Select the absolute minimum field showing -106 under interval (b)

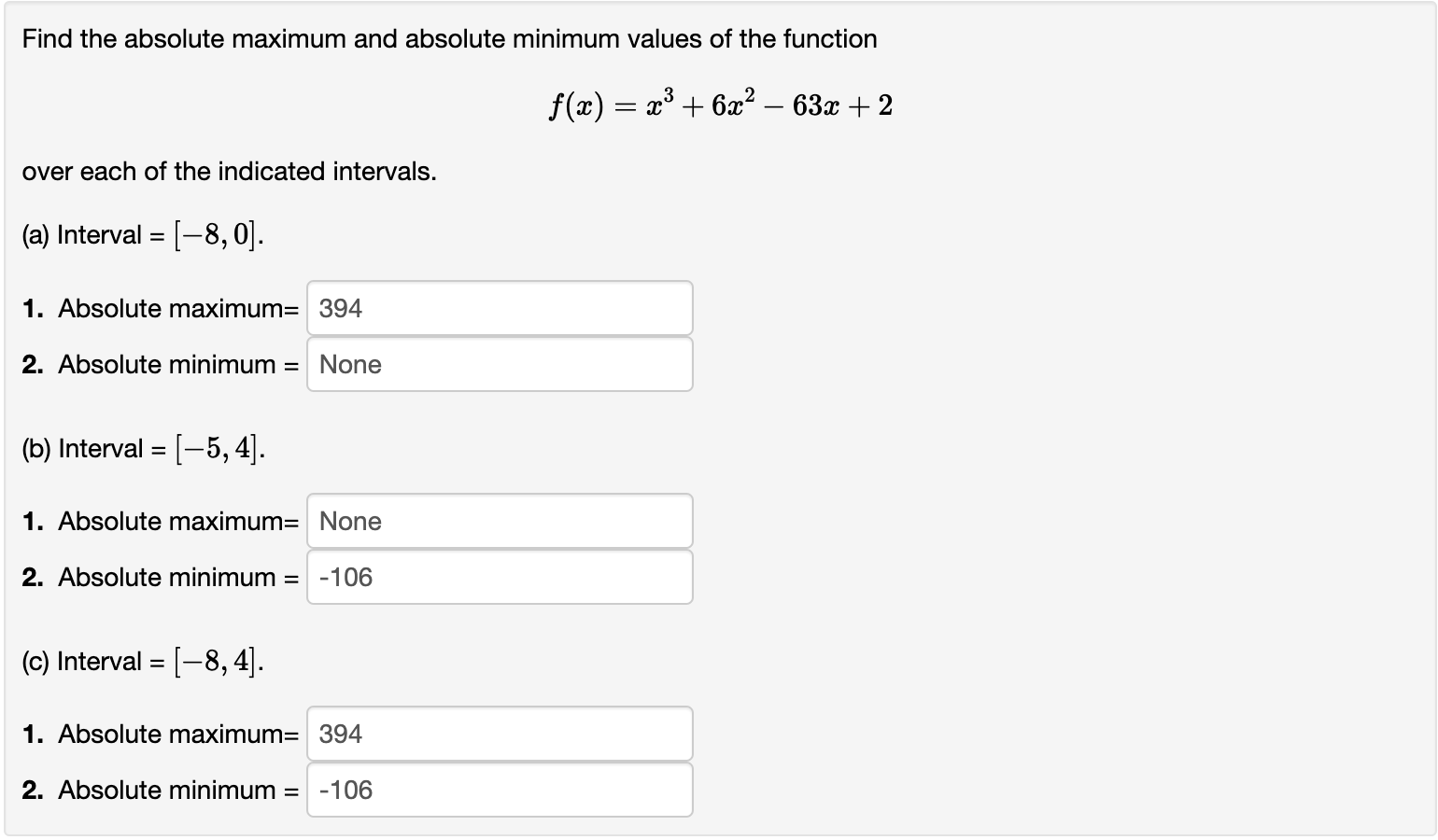[500, 577]
